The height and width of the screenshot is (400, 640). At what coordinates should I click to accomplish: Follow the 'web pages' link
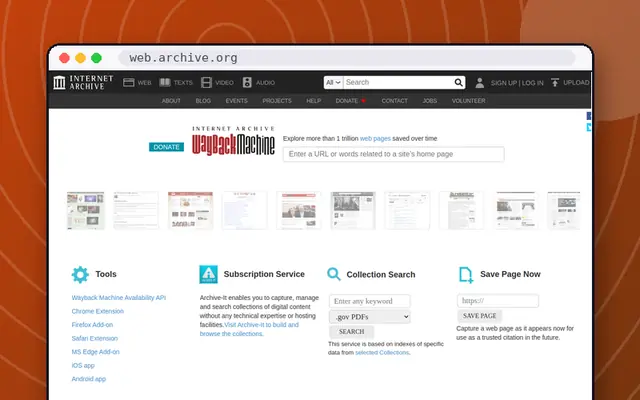[375, 138]
